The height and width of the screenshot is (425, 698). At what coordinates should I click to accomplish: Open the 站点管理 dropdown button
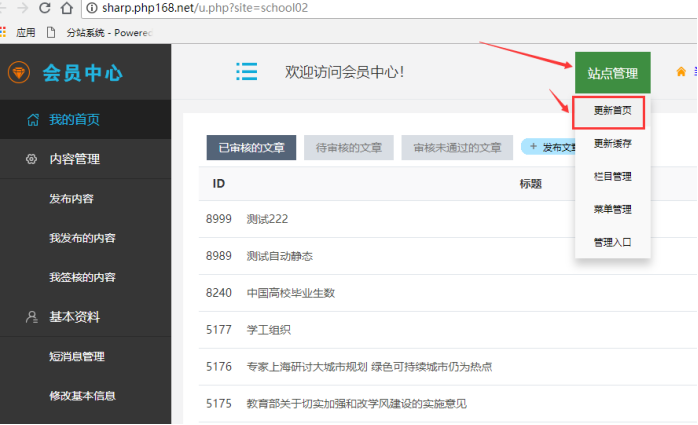[x=612, y=73]
